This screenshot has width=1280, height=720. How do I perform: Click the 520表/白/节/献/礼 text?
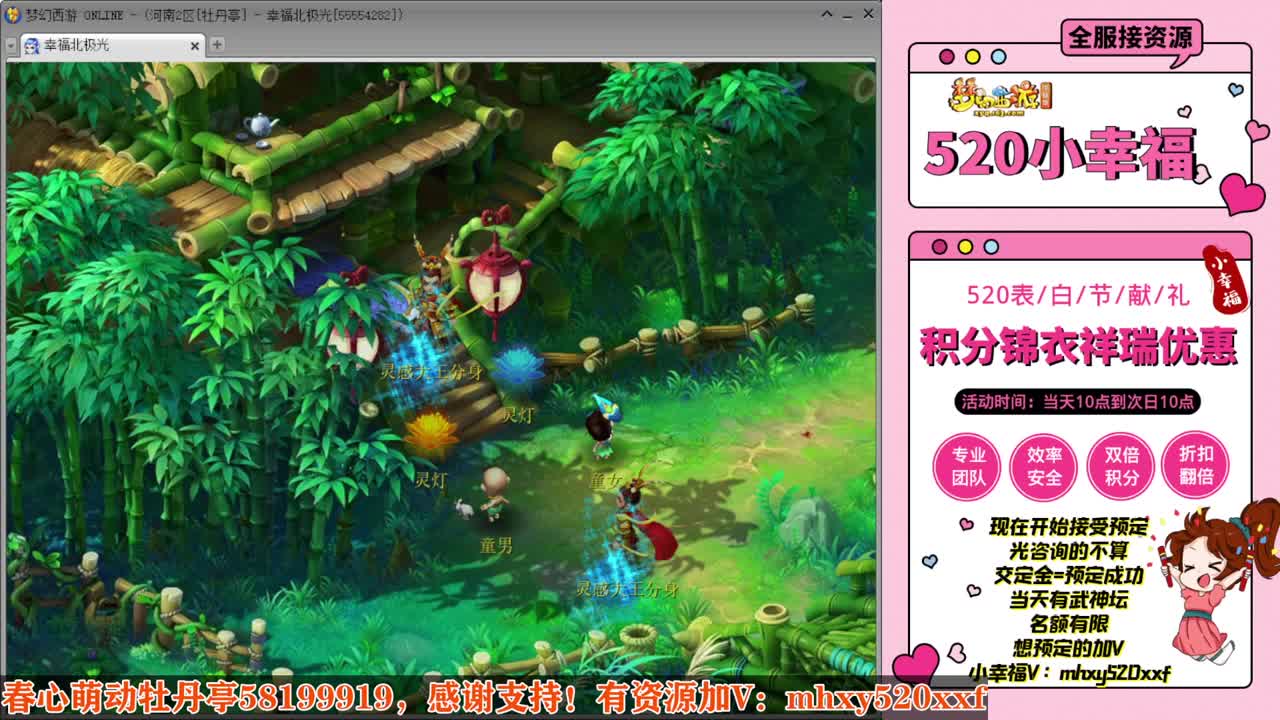[x=1078, y=295]
